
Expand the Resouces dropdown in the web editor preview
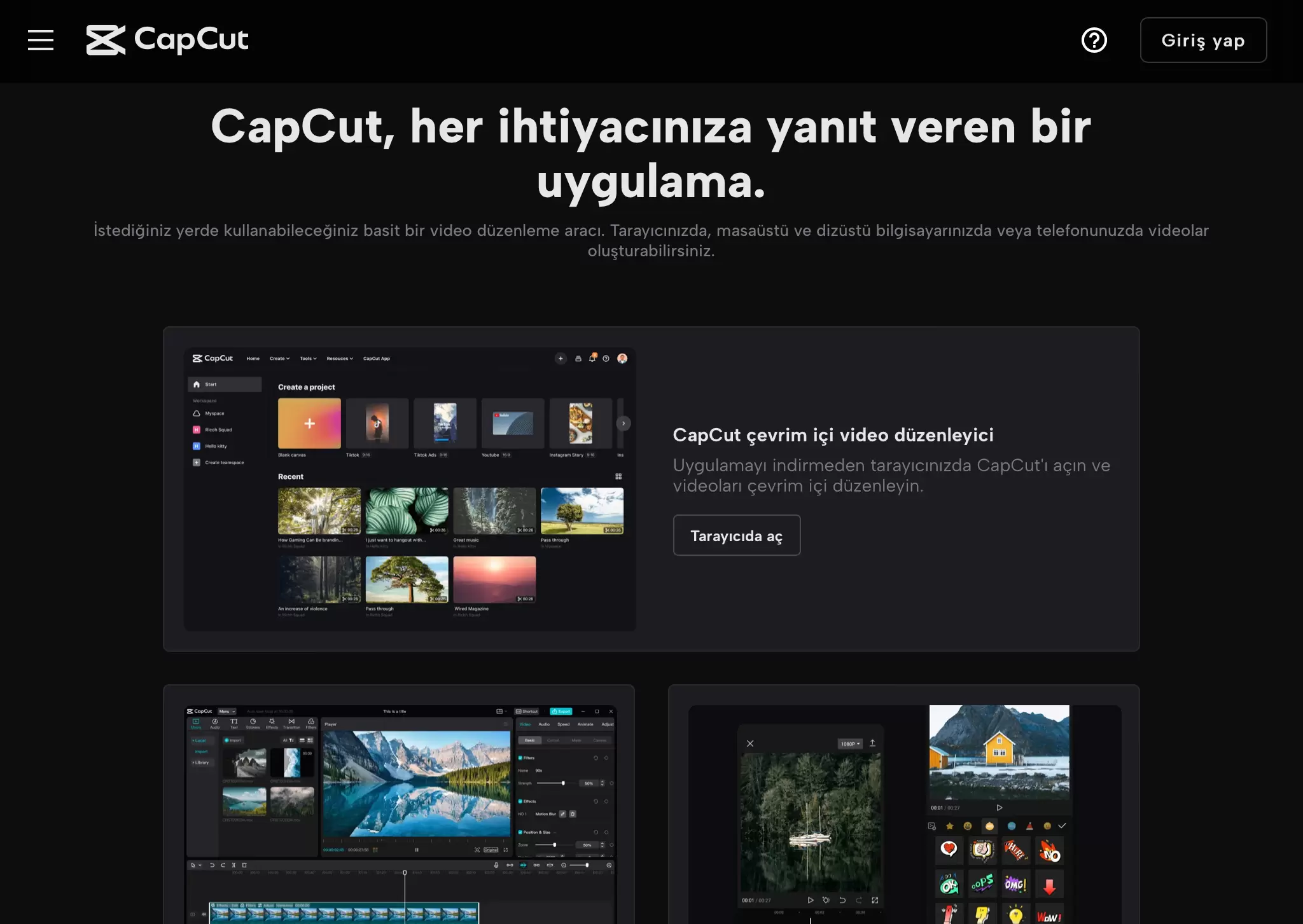[x=340, y=359]
